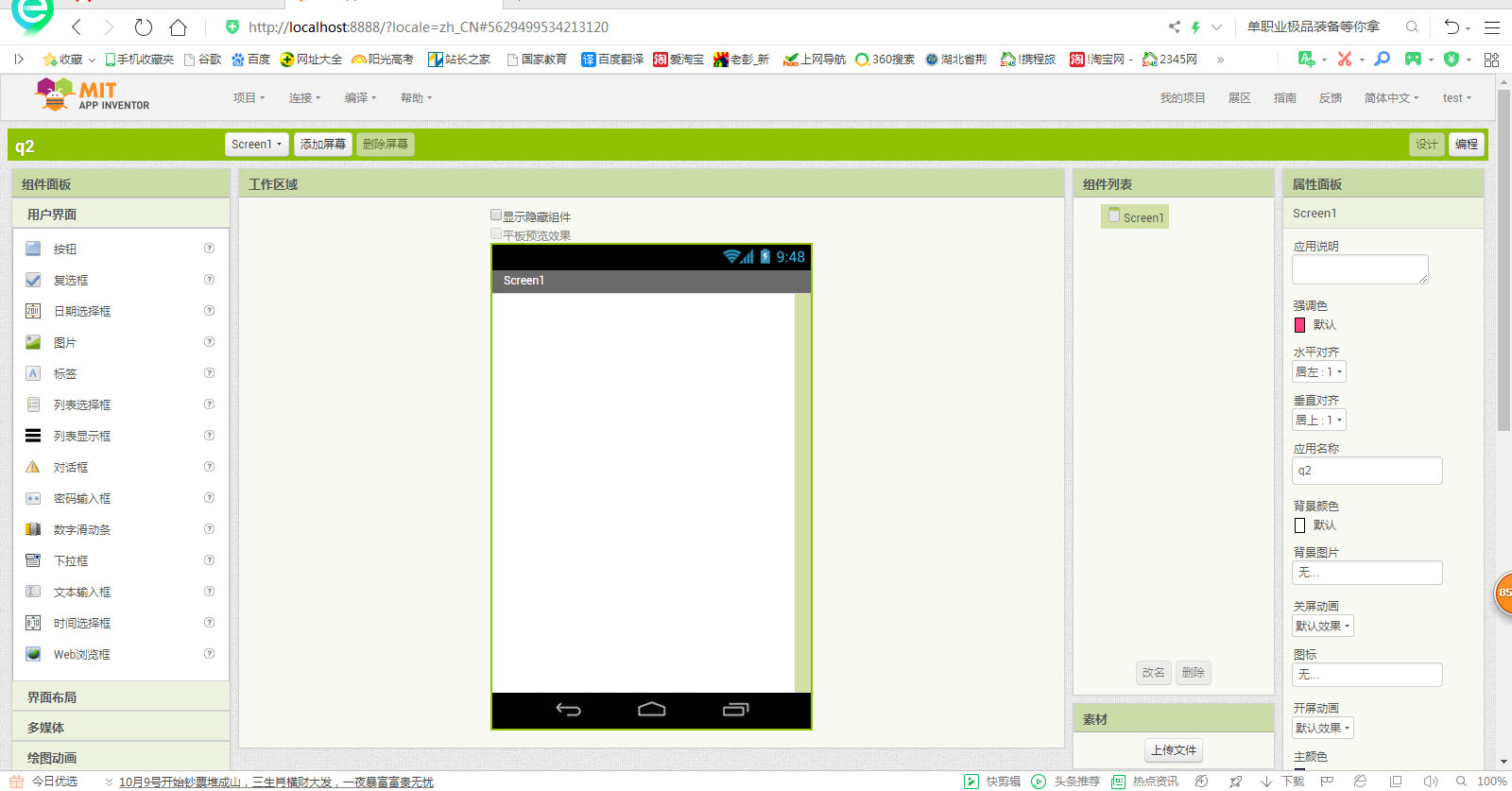Choose the 图片 component icon
The width and height of the screenshot is (1512, 791).
coord(33,342)
